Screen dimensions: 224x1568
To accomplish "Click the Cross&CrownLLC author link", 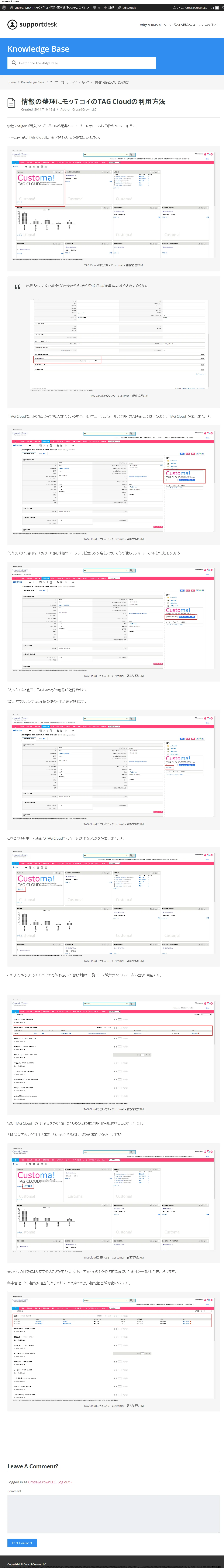I will (84, 110).
